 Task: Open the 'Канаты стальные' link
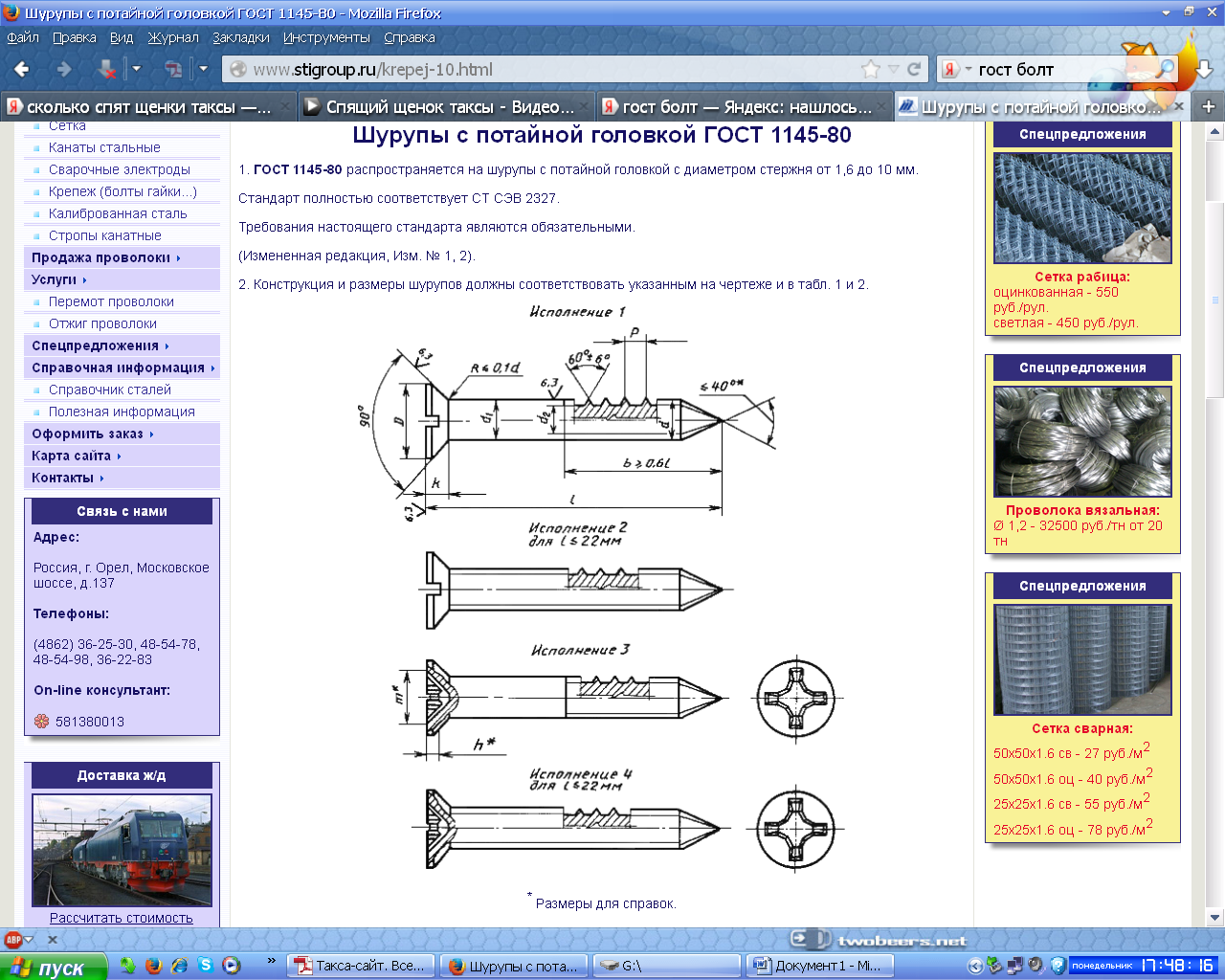[104, 147]
